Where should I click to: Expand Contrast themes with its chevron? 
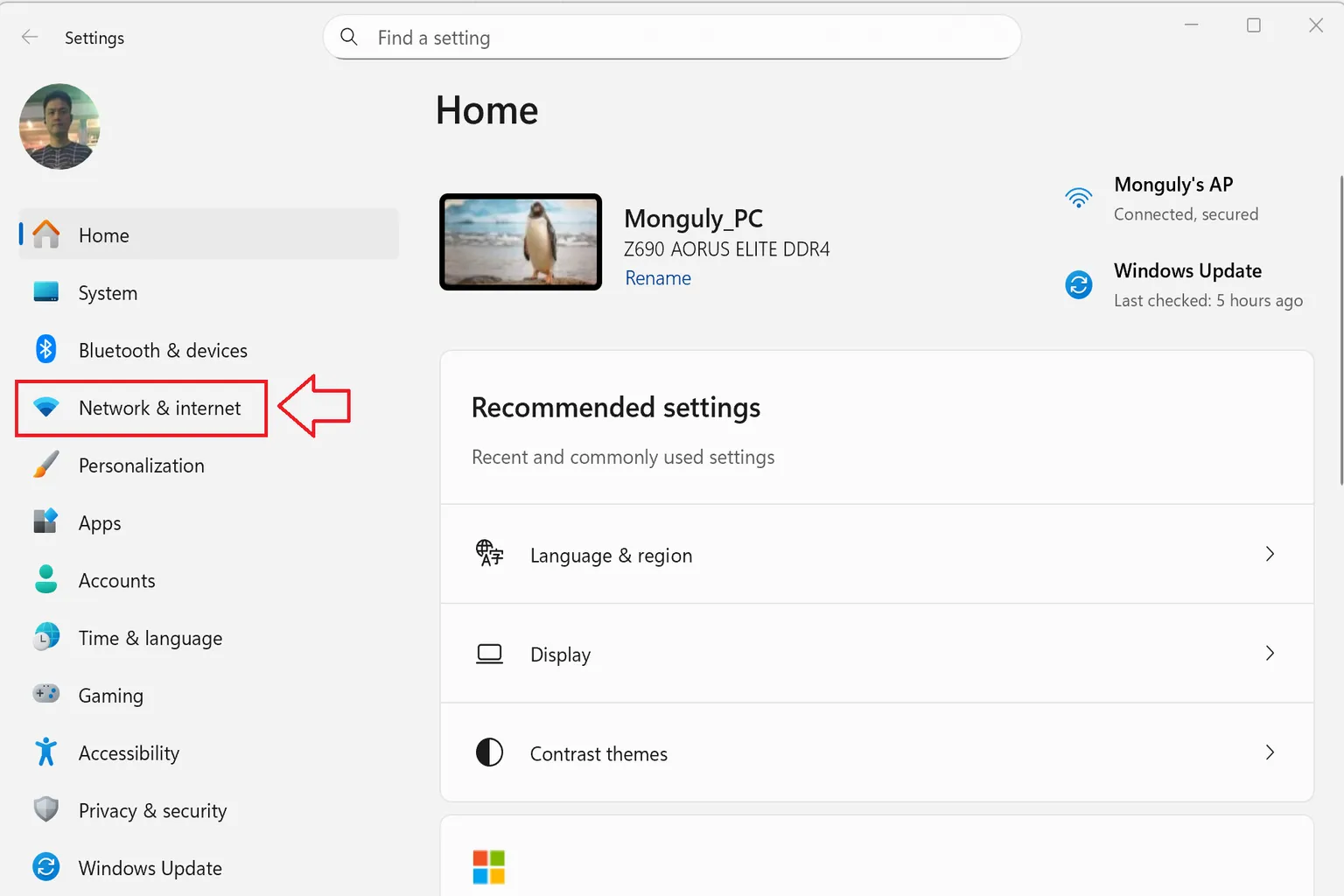click(x=1270, y=752)
